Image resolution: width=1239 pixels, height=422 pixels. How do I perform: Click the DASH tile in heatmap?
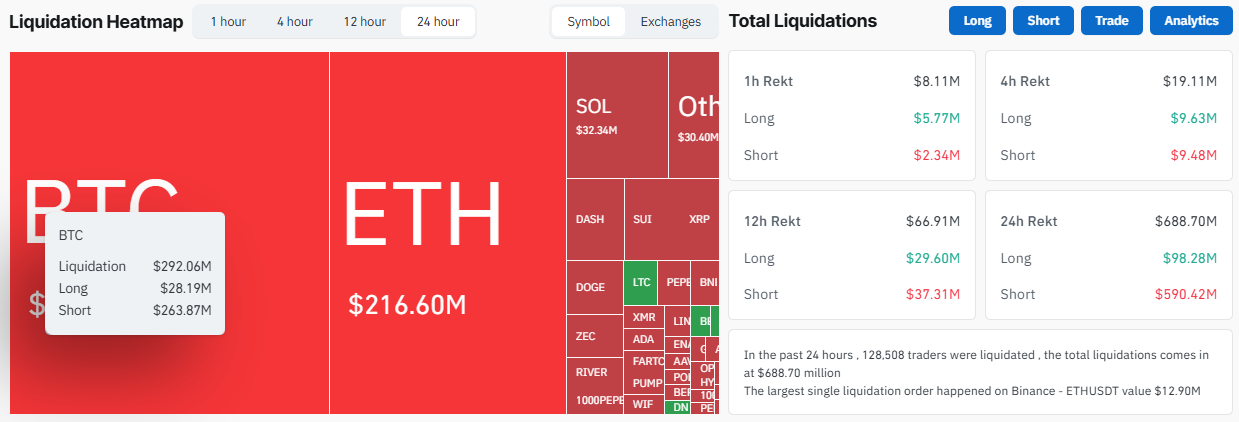[x=595, y=219]
